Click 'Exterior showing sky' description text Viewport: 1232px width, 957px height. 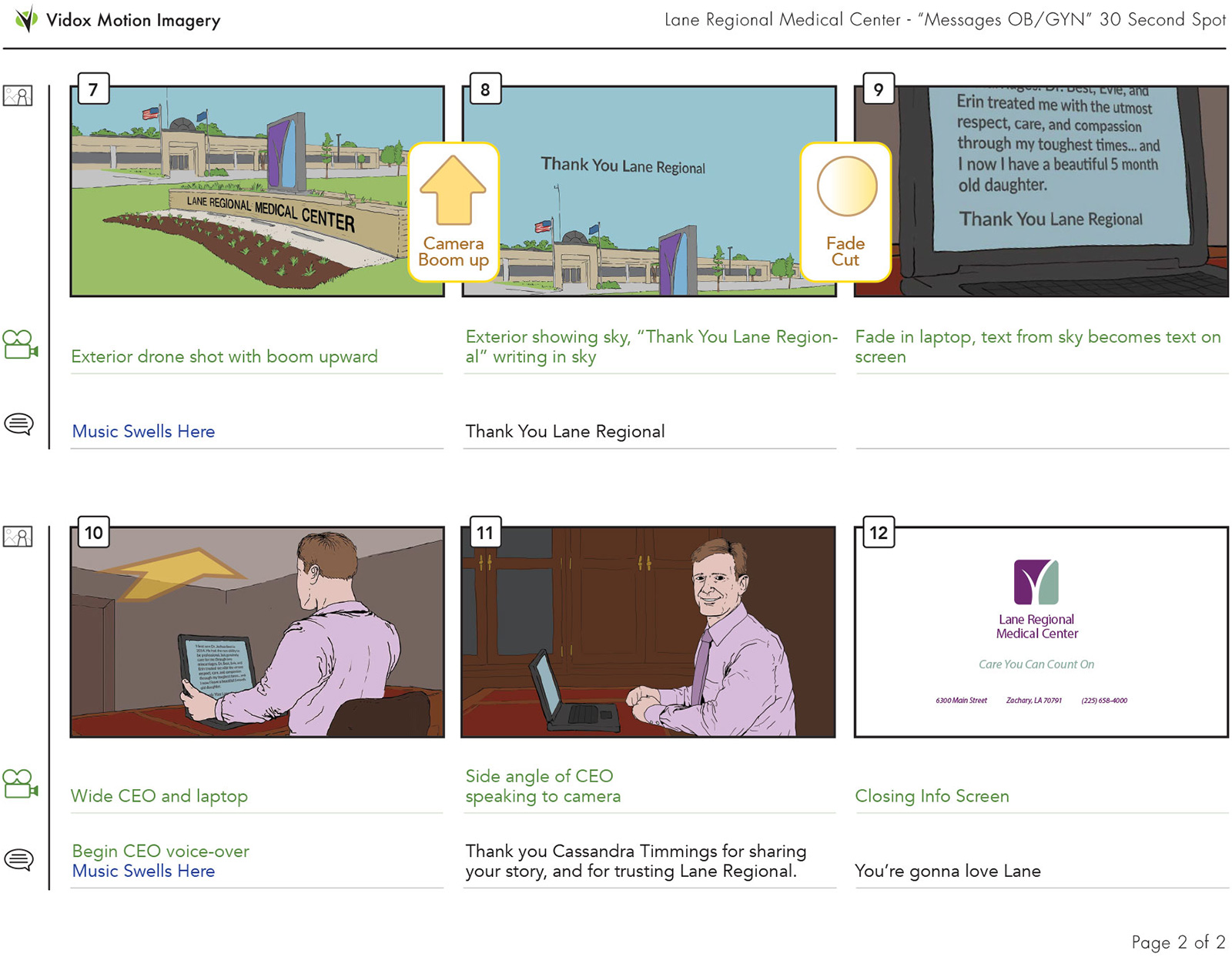(x=651, y=346)
